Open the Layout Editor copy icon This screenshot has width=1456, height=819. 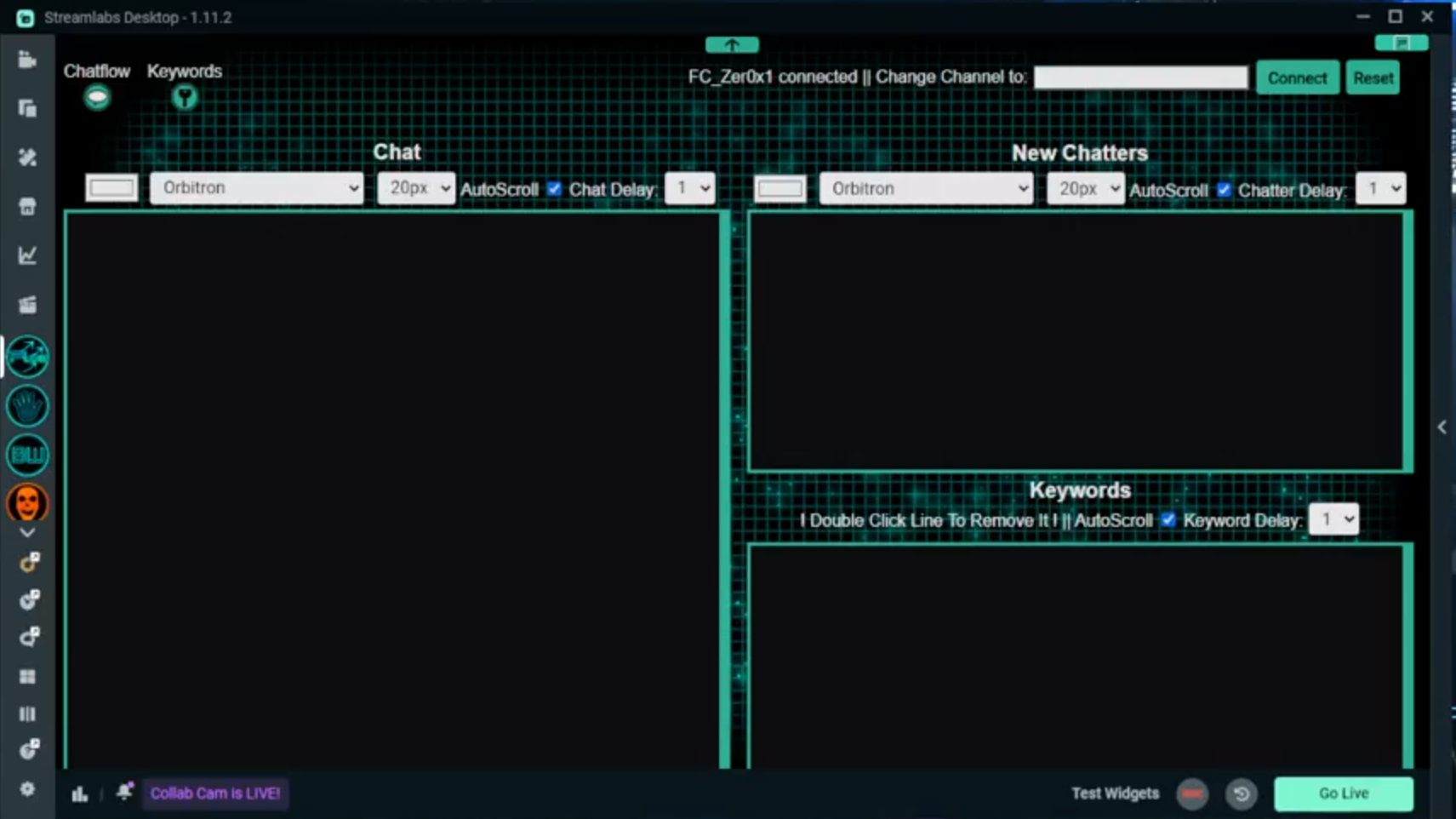(x=27, y=108)
